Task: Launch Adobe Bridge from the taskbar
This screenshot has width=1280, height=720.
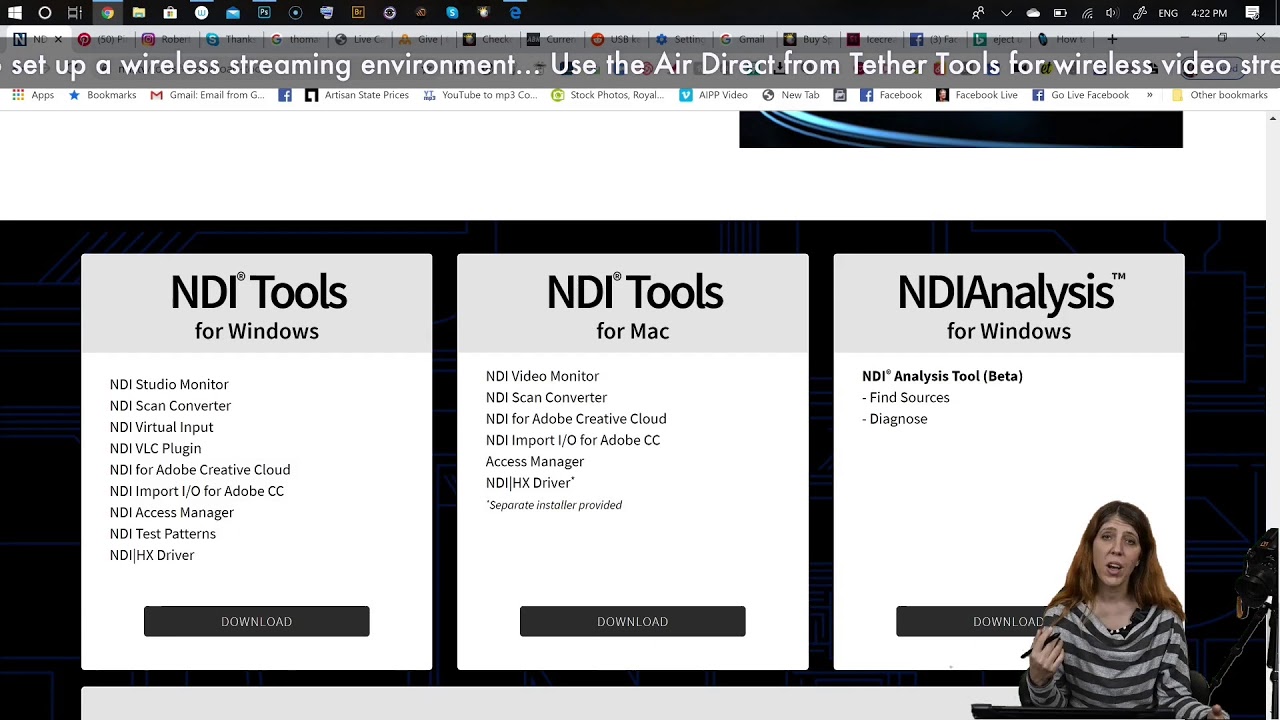Action: (358, 13)
